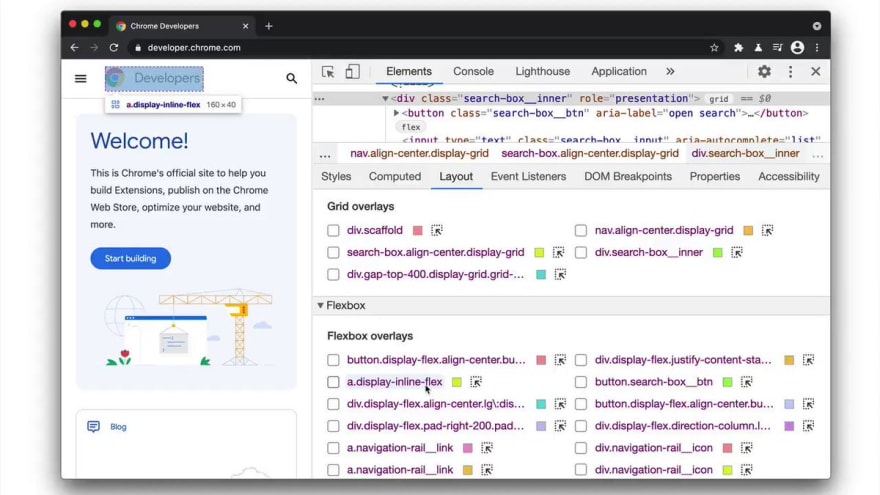Open the Extensions puzzle icon
Image resolution: width=880 pixels, height=495 pixels.
(x=739, y=48)
